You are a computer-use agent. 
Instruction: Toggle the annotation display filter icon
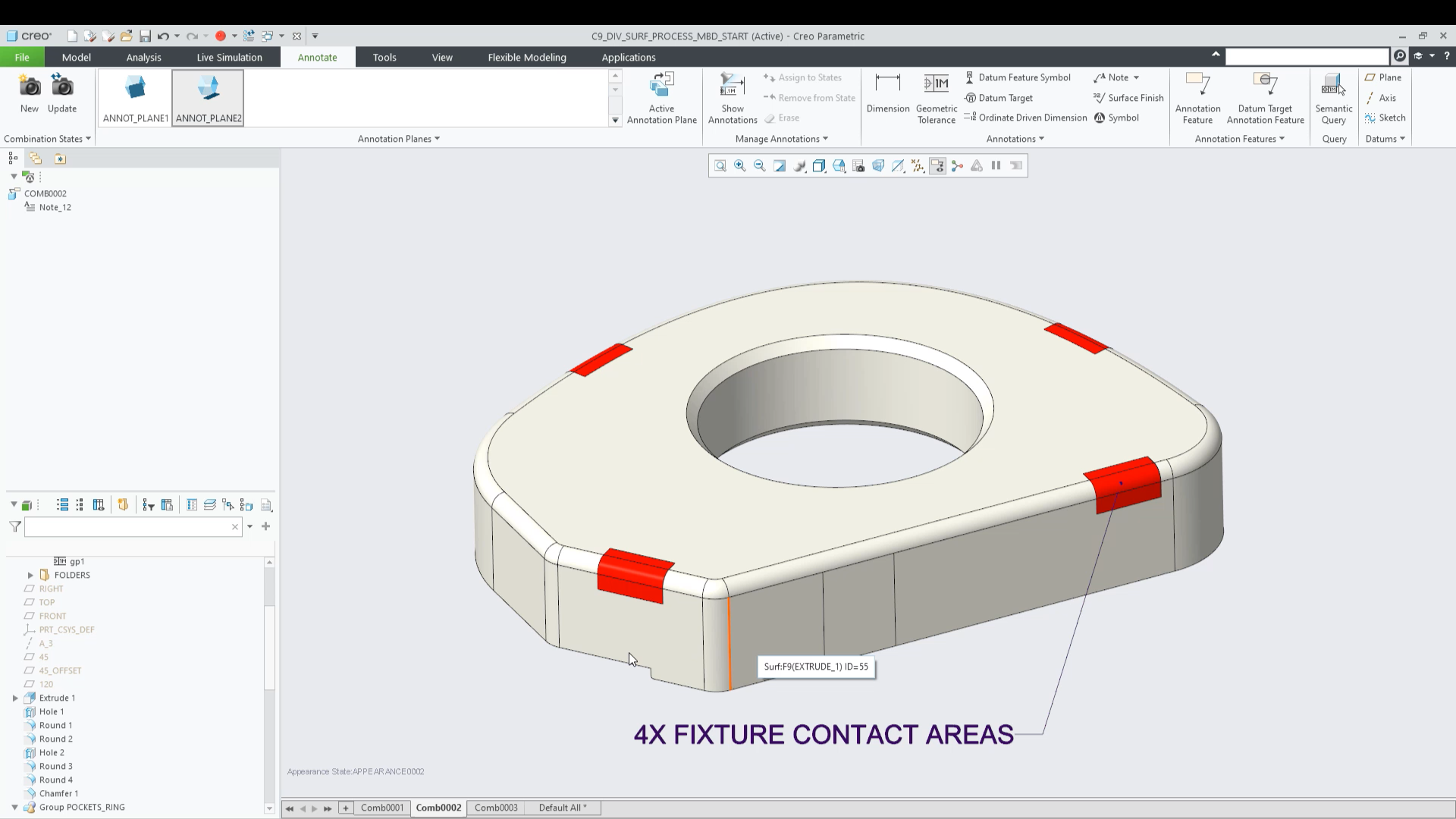937,165
